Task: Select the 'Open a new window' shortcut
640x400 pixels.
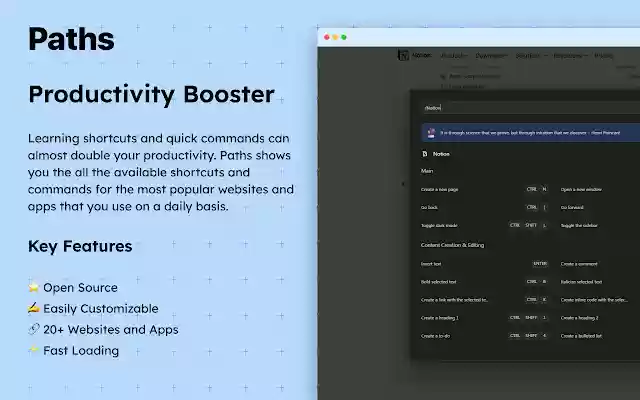Action: click(x=581, y=189)
